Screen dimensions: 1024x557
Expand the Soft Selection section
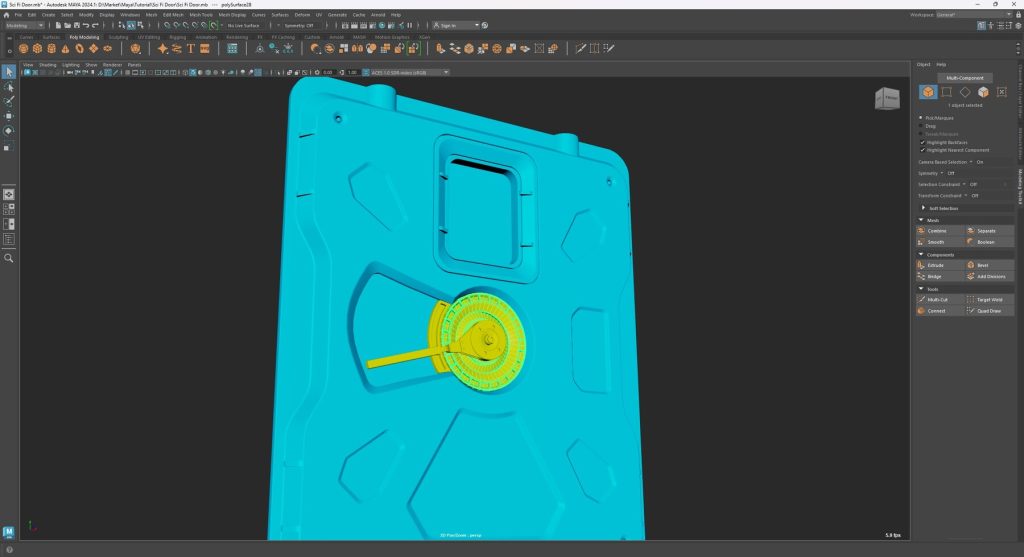[x=923, y=208]
